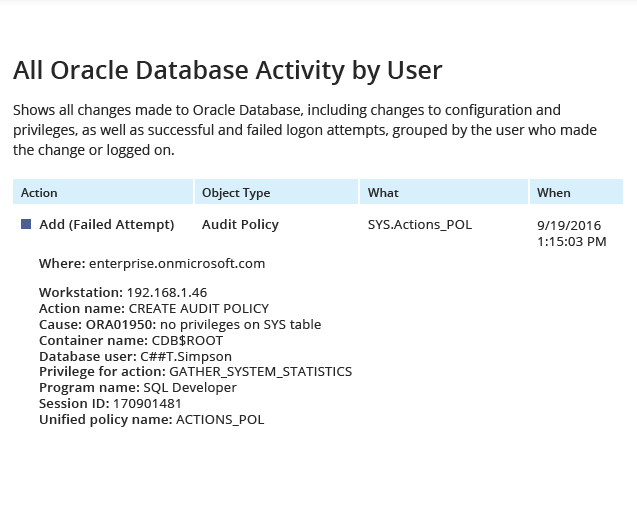This screenshot has width=637, height=511.
Task: Click the Privilege for action GATHER_SYSTEM_STATISTICS line
Action: [195, 372]
